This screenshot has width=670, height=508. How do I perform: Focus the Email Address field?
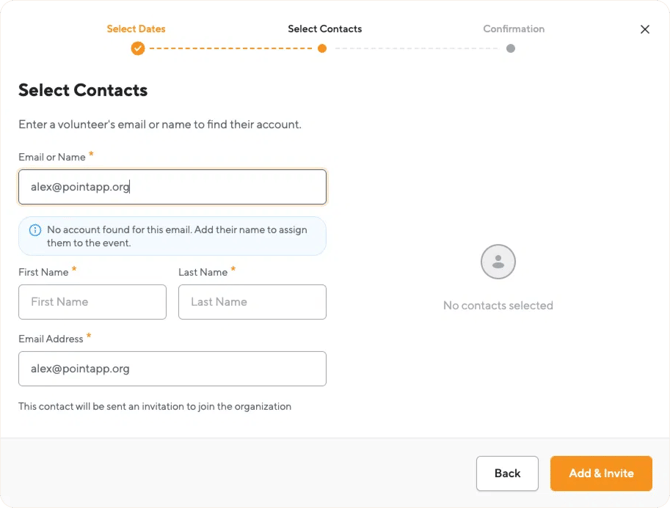click(172, 369)
